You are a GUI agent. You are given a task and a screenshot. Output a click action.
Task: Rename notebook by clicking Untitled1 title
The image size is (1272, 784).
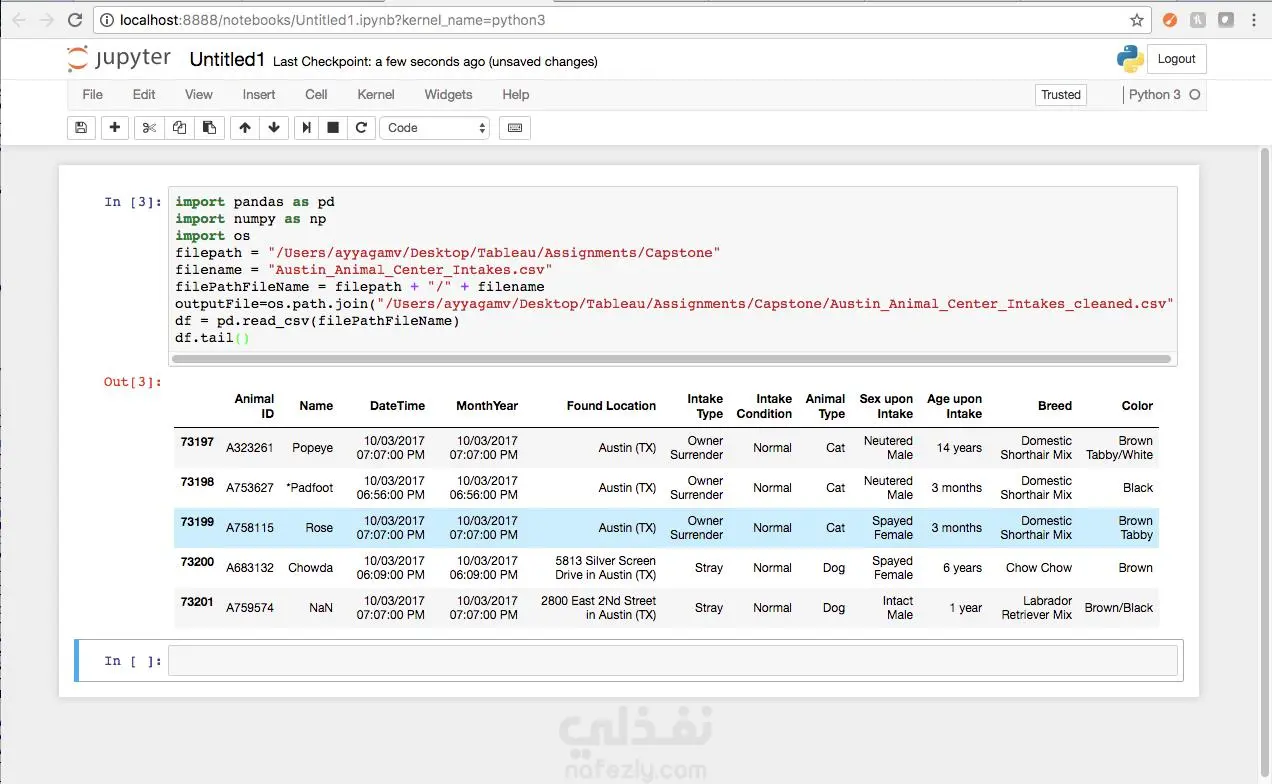click(227, 60)
